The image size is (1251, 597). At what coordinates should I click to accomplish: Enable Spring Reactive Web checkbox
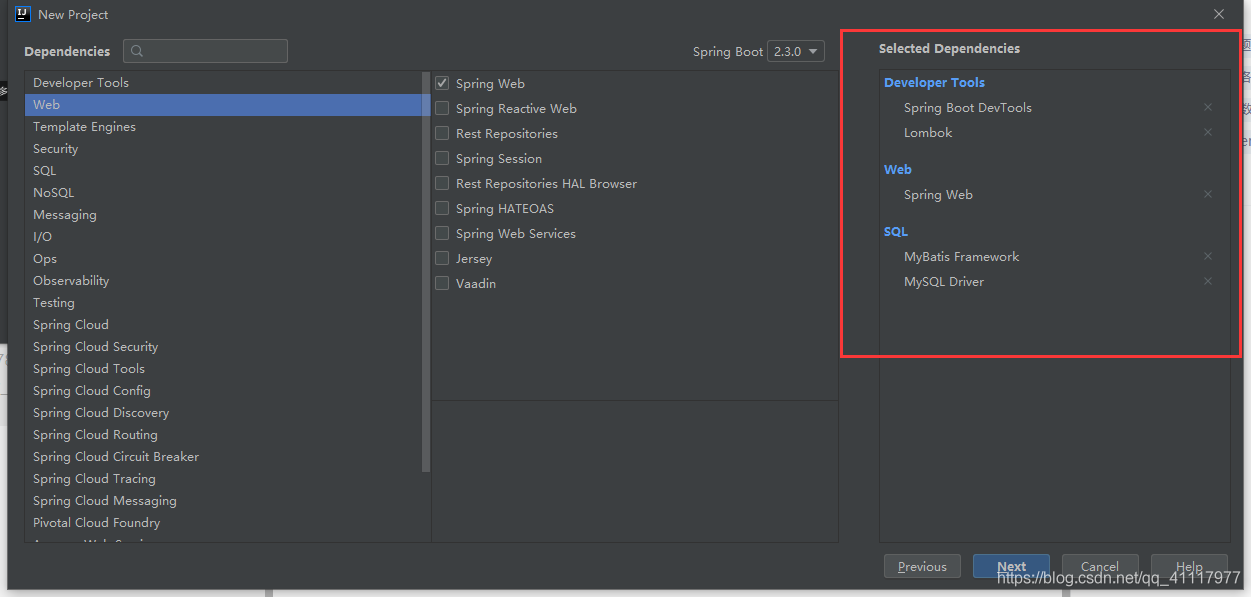pos(442,108)
